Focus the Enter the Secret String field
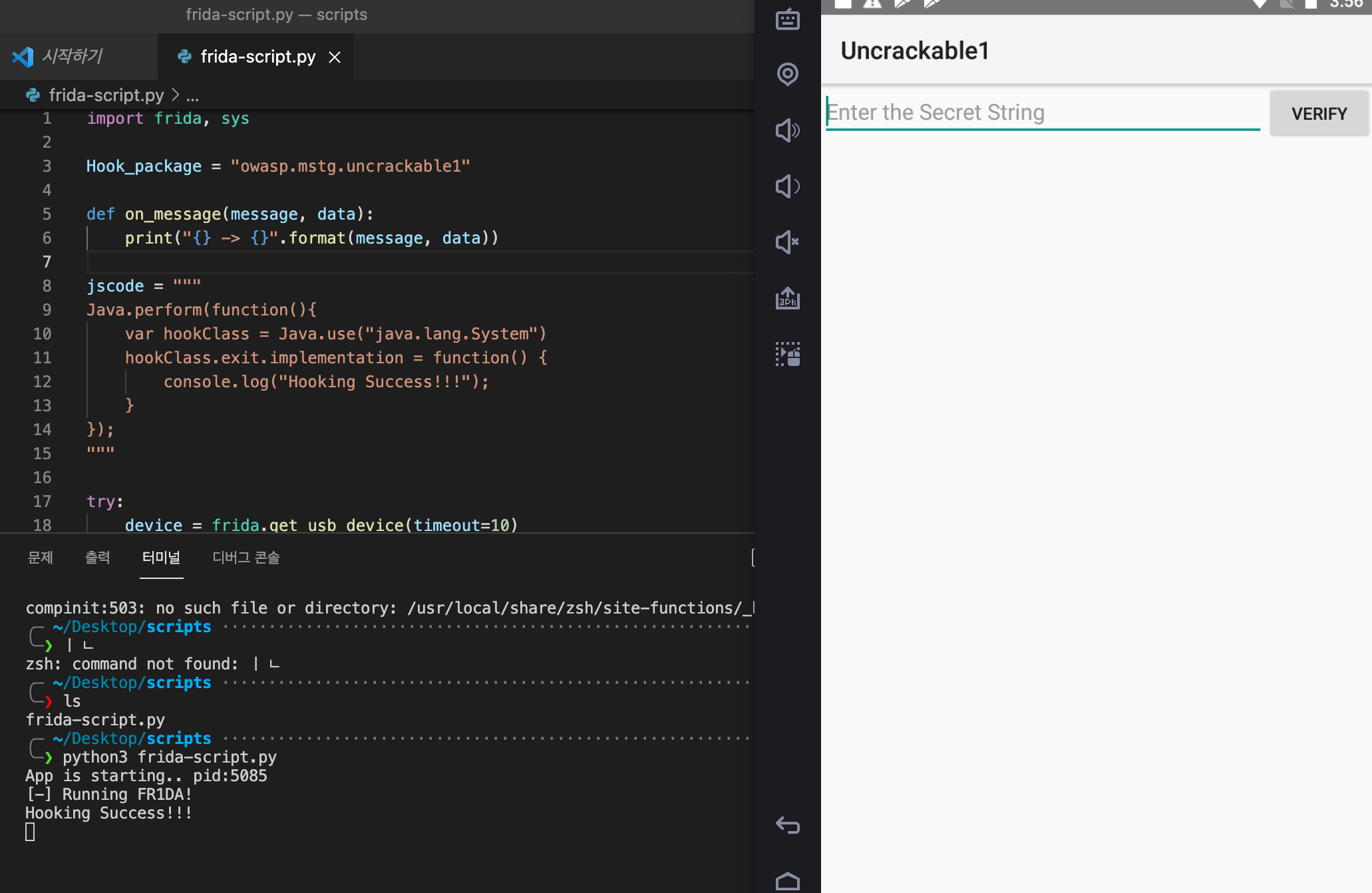This screenshot has width=1372, height=893. (1041, 112)
